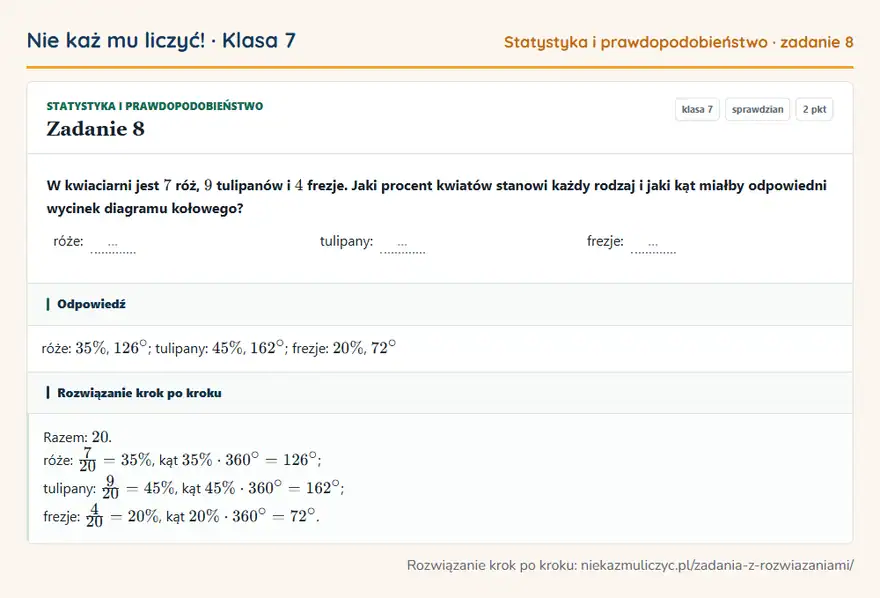
Task: Click the 'klasa 7' tag badge
Action: (697, 109)
